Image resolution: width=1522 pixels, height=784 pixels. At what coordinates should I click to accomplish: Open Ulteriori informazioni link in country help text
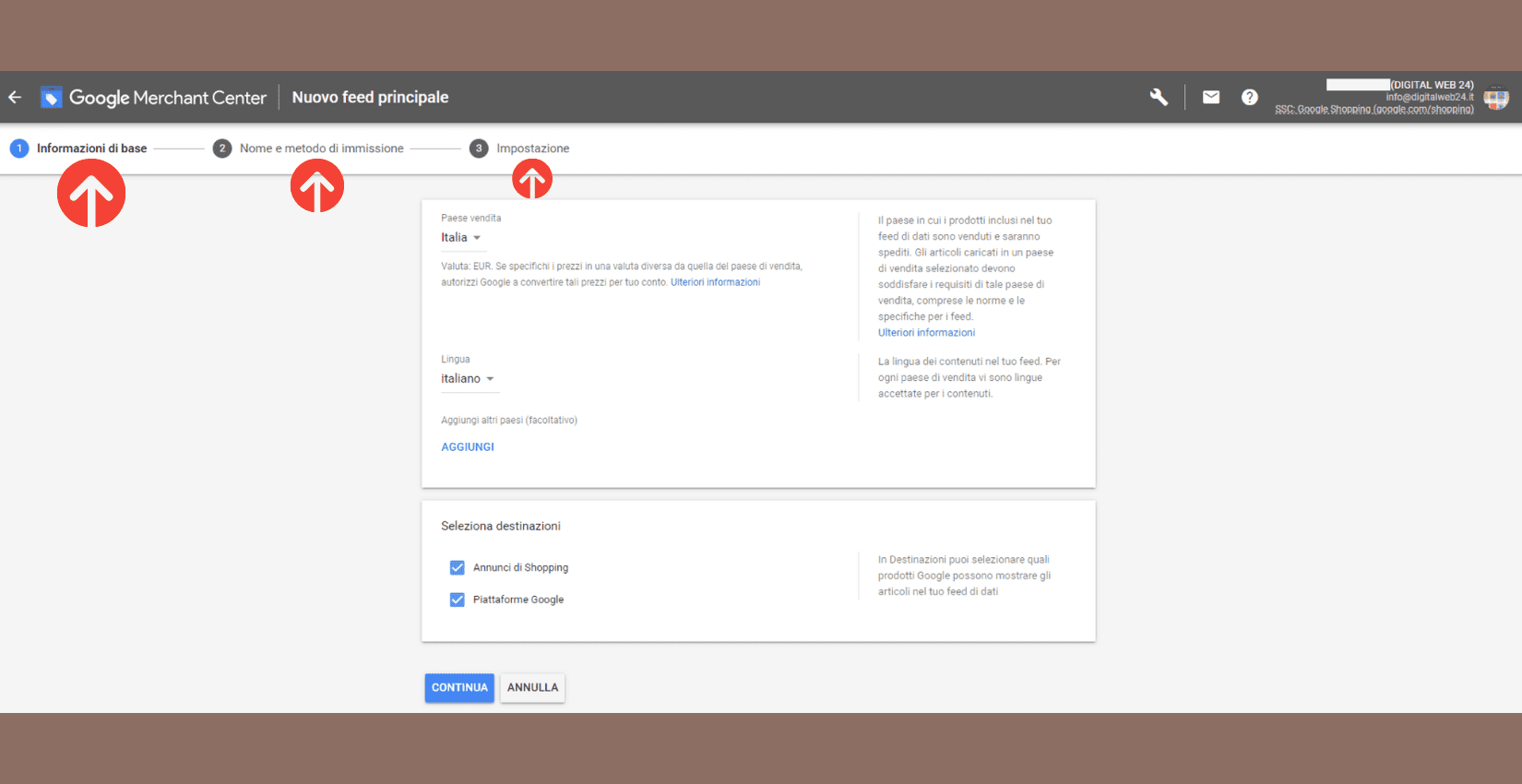click(x=926, y=333)
